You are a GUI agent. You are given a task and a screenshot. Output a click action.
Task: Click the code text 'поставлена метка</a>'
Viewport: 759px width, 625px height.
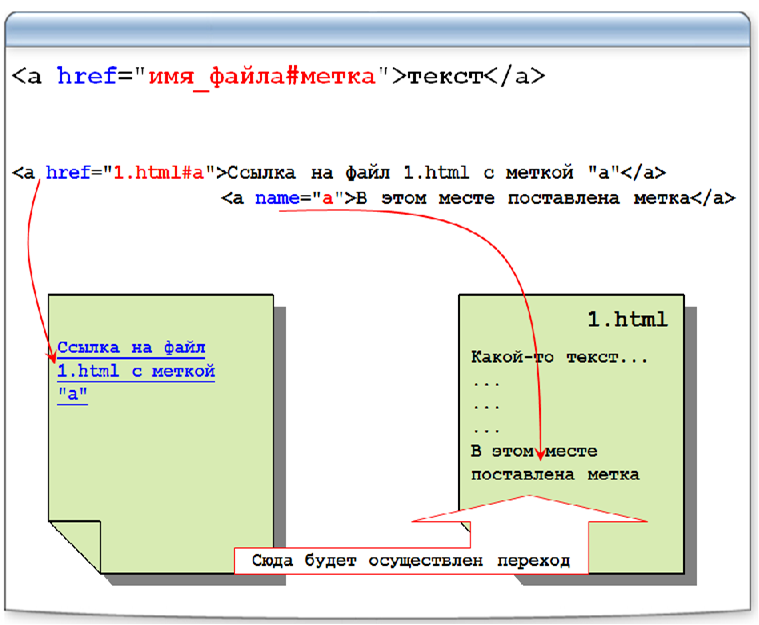click(x=622, y=198)
